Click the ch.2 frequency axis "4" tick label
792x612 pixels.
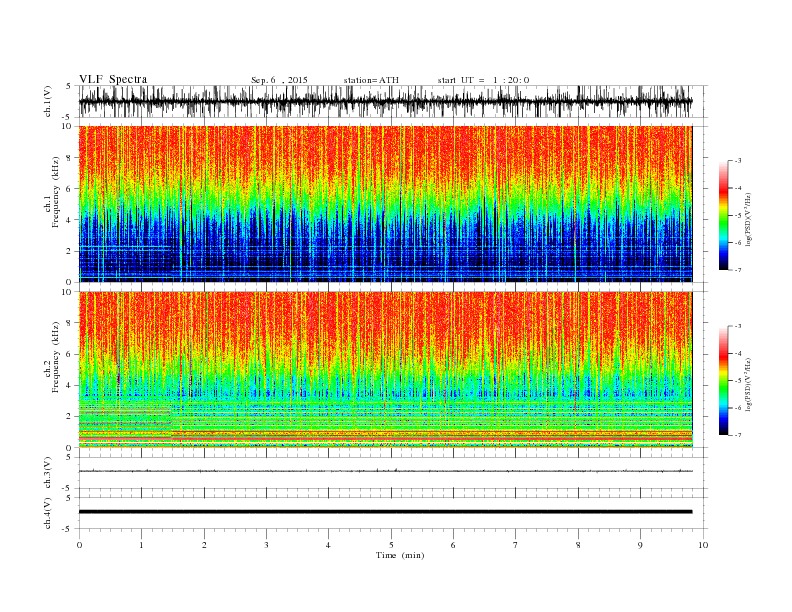[x=69, y=386]
